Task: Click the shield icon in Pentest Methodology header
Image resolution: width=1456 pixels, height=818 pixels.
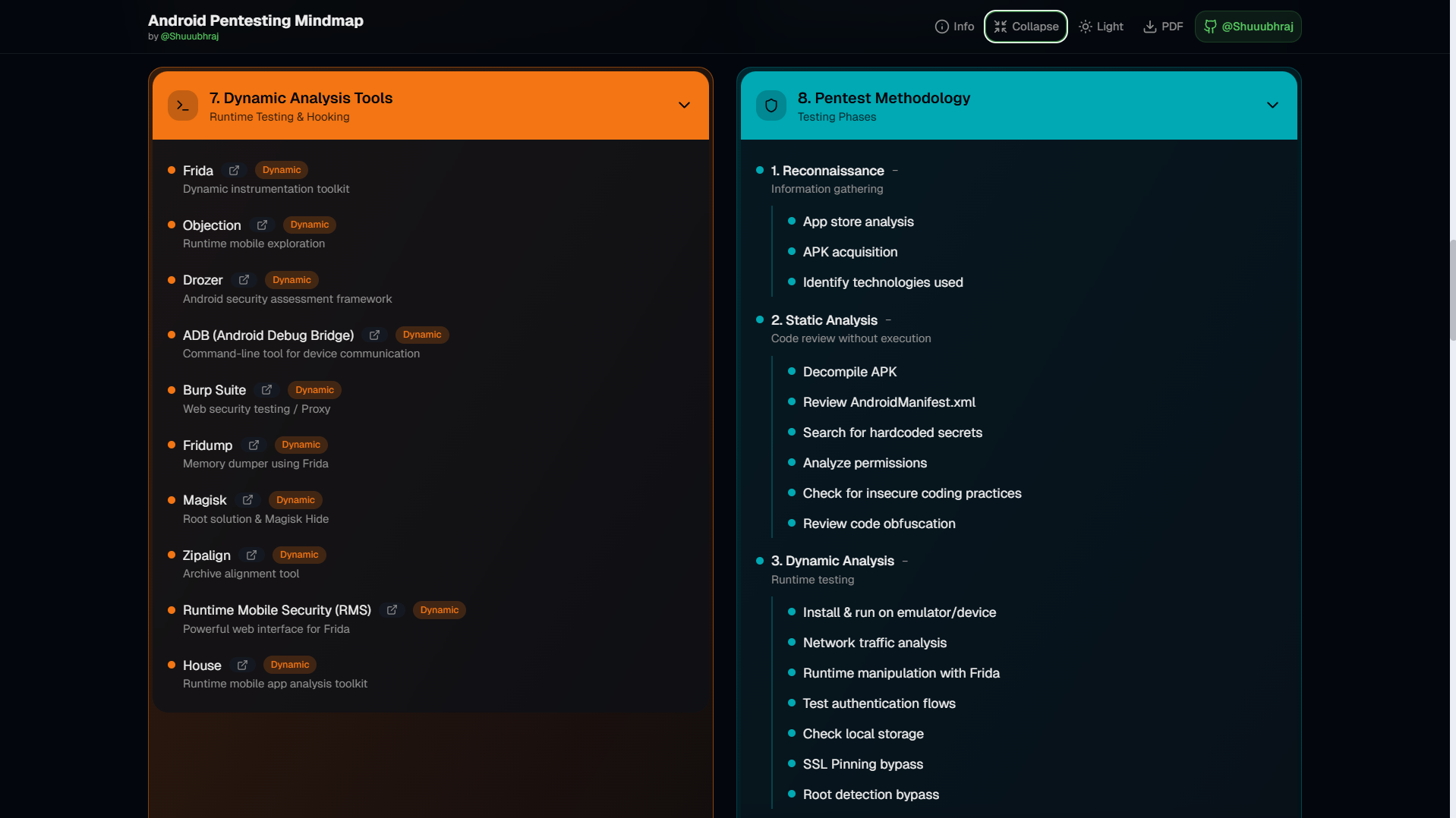Action: click(771, 105)
